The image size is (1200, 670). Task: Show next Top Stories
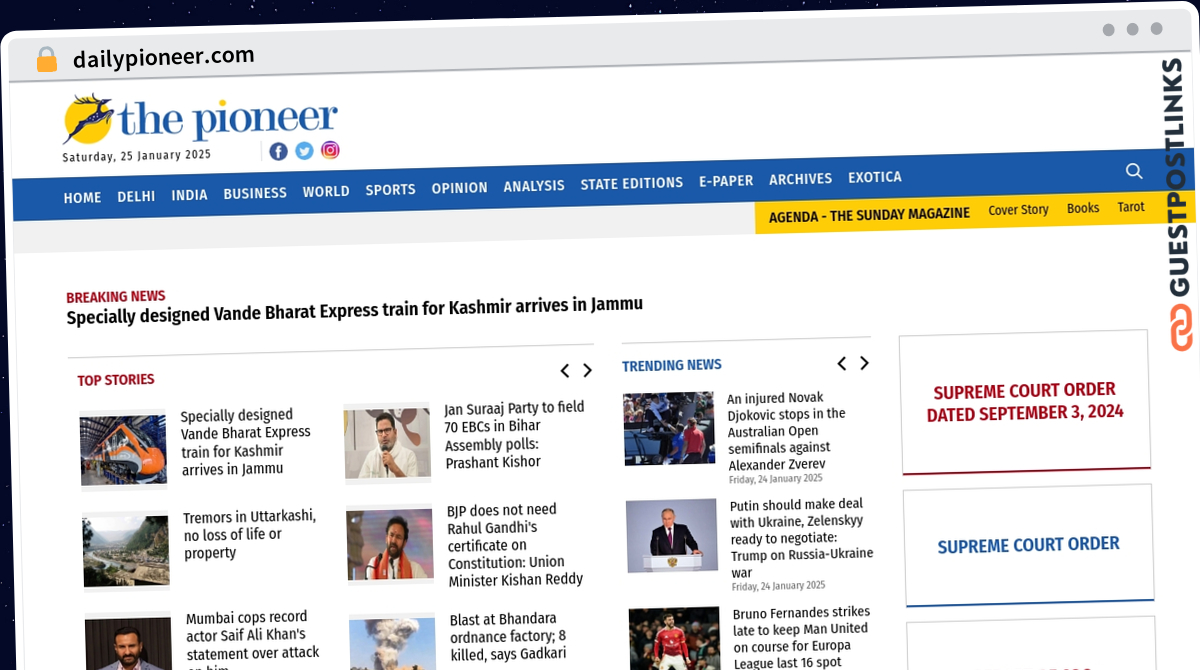(587, 370)
